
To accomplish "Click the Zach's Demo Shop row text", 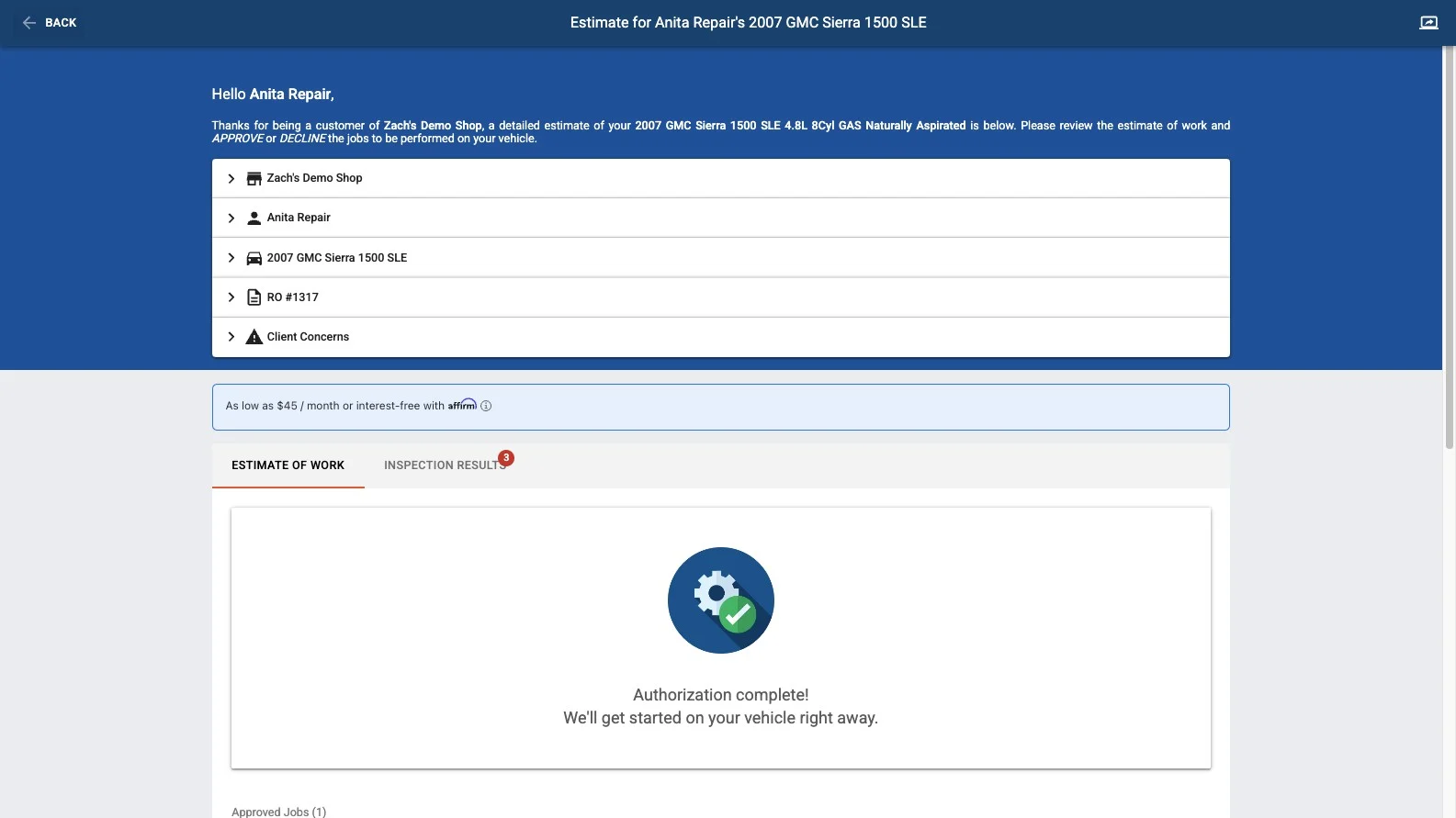I will (314, 178).
